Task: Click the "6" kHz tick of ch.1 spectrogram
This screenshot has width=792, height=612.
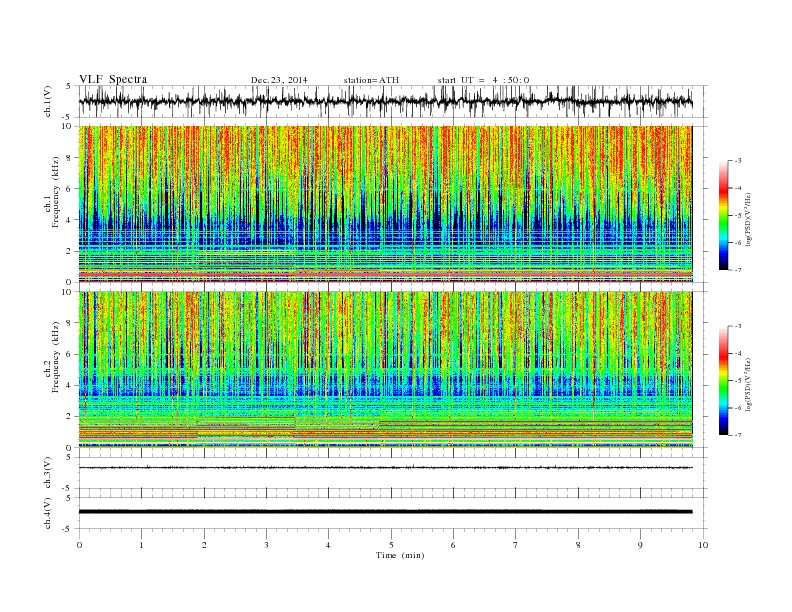Action: (x=69, y=189)
